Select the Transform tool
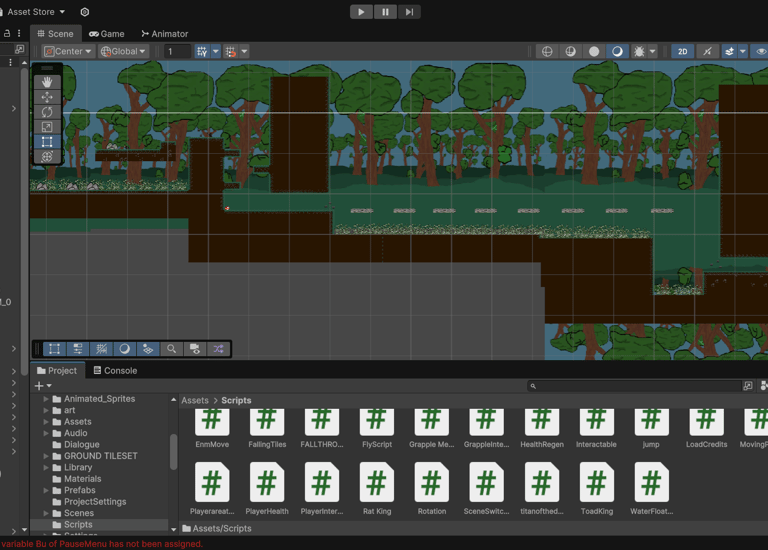768x550 pixels. [x=47, y=157]
